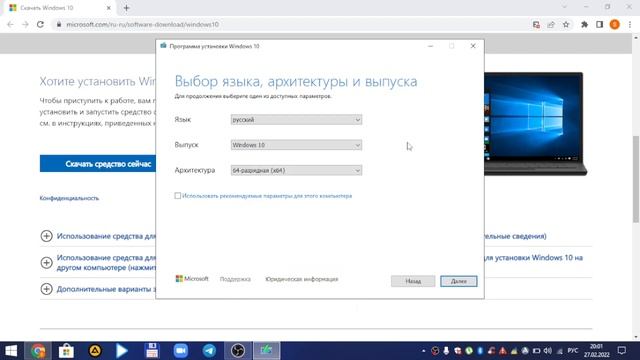Expand the first Использование средства section
The height and width of the screenshot is (360, 640).
pos(47,236)
